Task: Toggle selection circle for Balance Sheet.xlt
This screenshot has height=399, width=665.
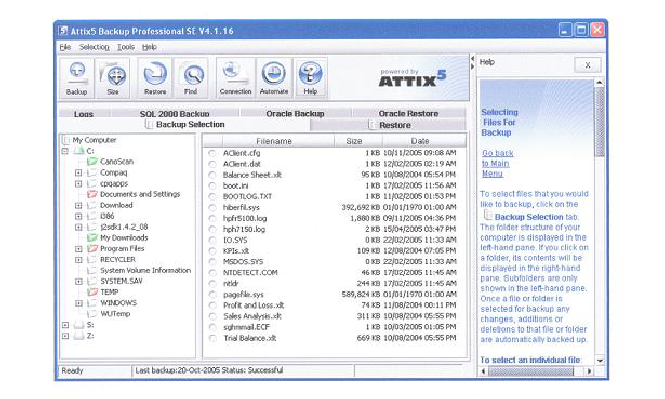Action: point(212,175)
